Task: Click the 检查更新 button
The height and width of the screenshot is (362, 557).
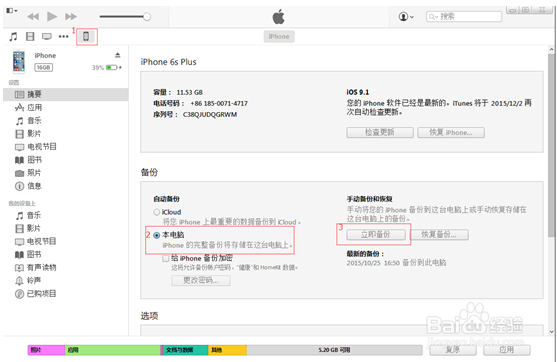Action: [x=380, y=132]
